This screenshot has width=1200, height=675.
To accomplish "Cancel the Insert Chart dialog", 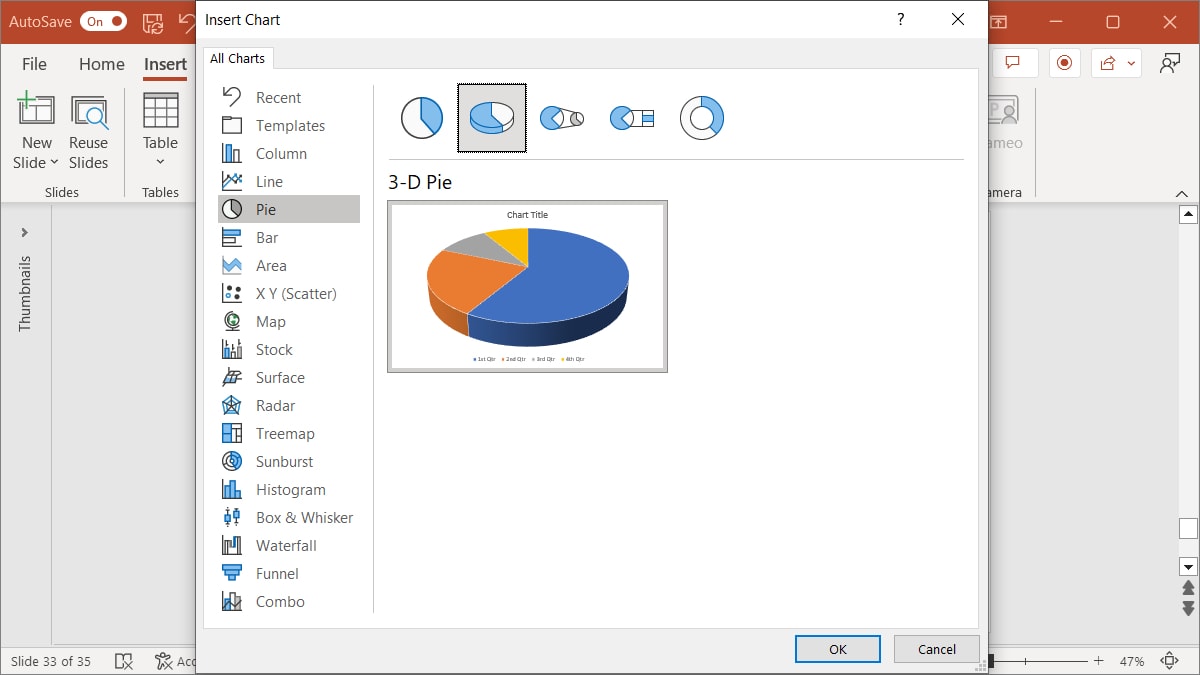I will coord(936,649).
